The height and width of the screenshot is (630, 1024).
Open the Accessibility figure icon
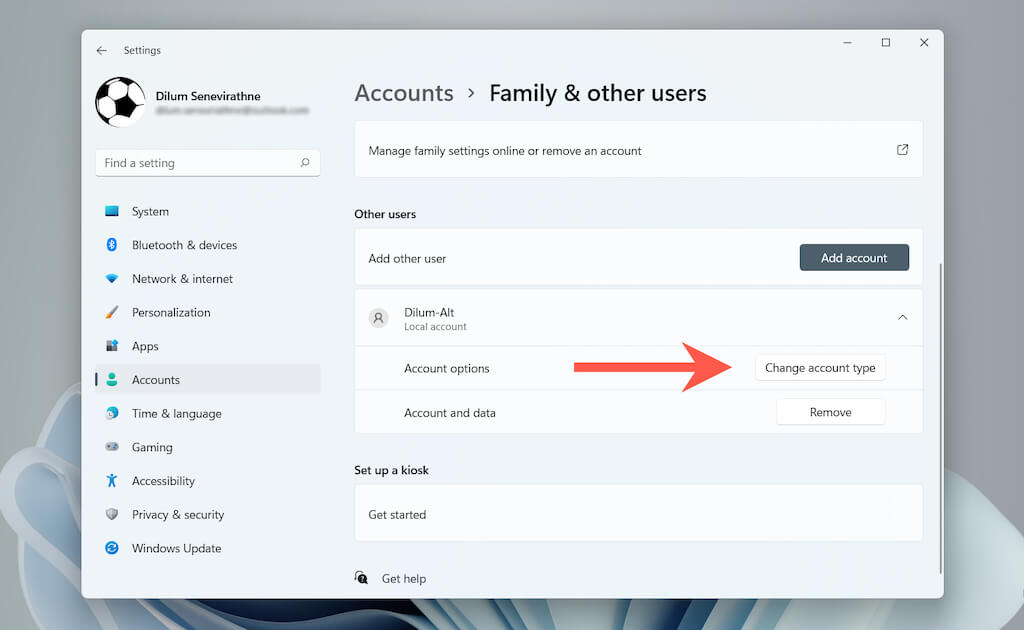pos(112,481)
